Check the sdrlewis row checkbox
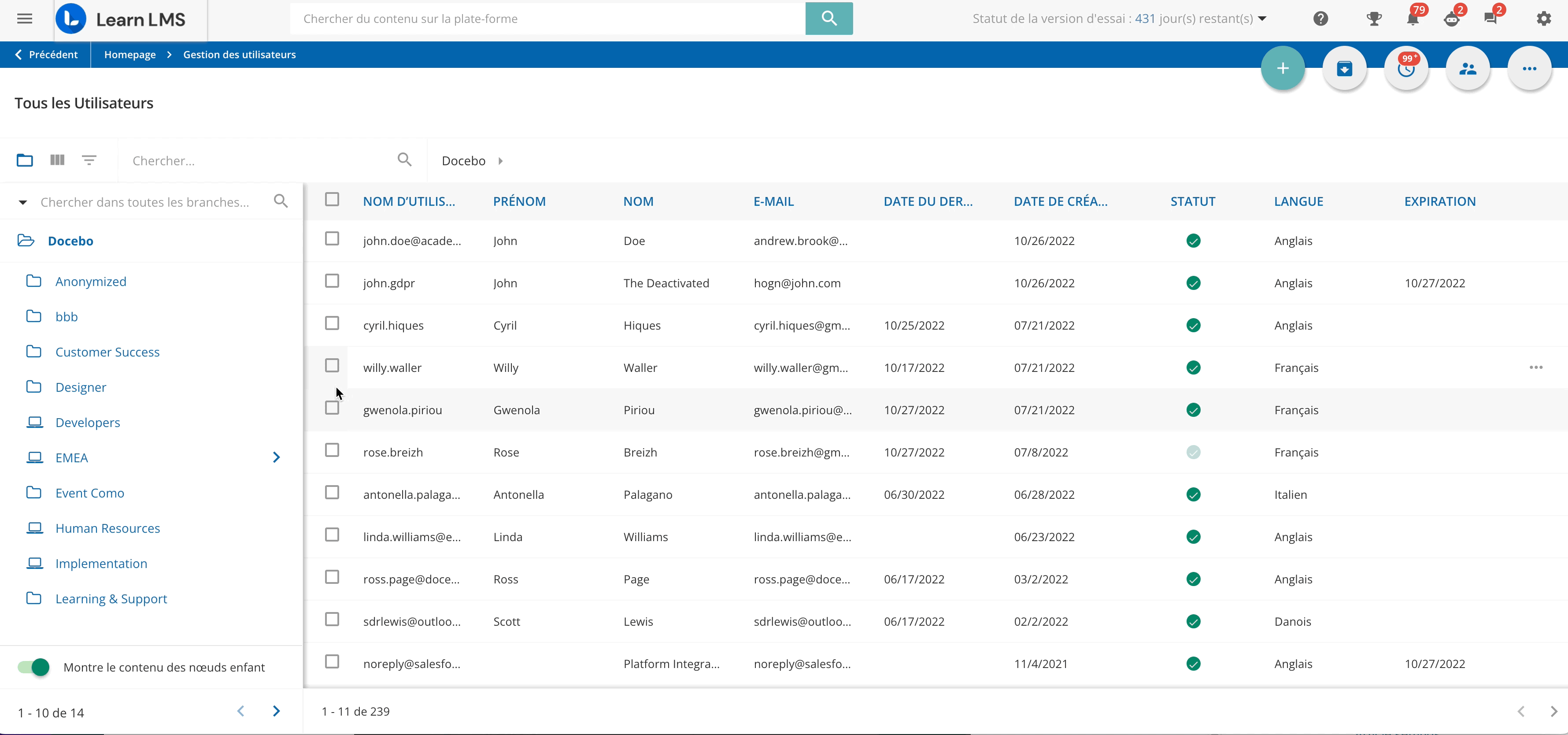Screen dimensions: 1568x735 pos(332,619)
